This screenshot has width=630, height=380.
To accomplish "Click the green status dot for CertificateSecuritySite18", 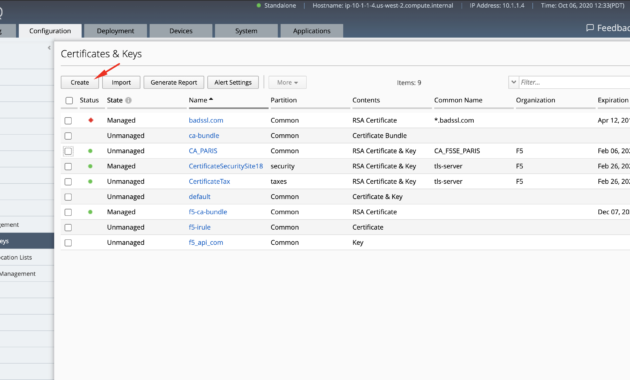I will tap(90, 166).
